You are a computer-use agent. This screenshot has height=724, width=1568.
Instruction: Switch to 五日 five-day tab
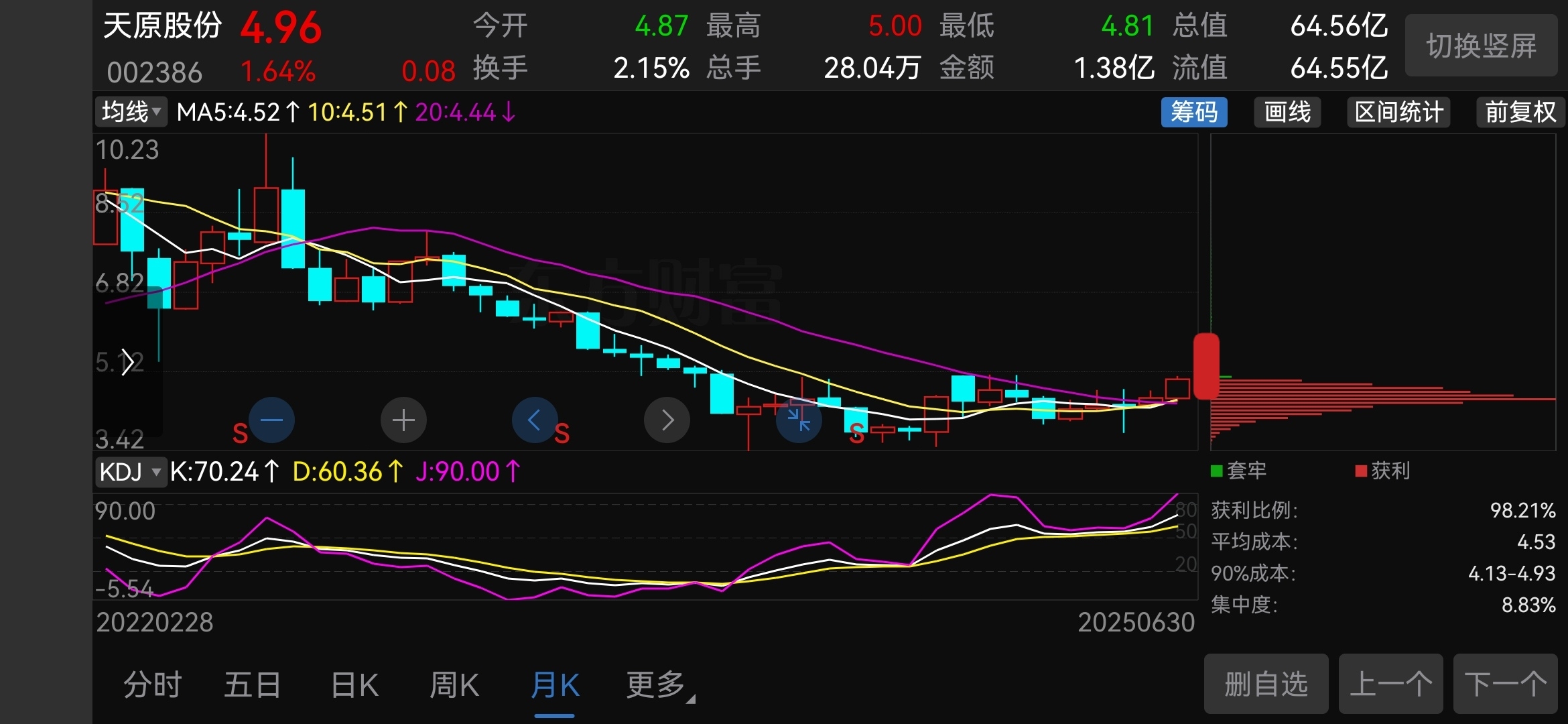pyautogui.click(x=253, y=685)
